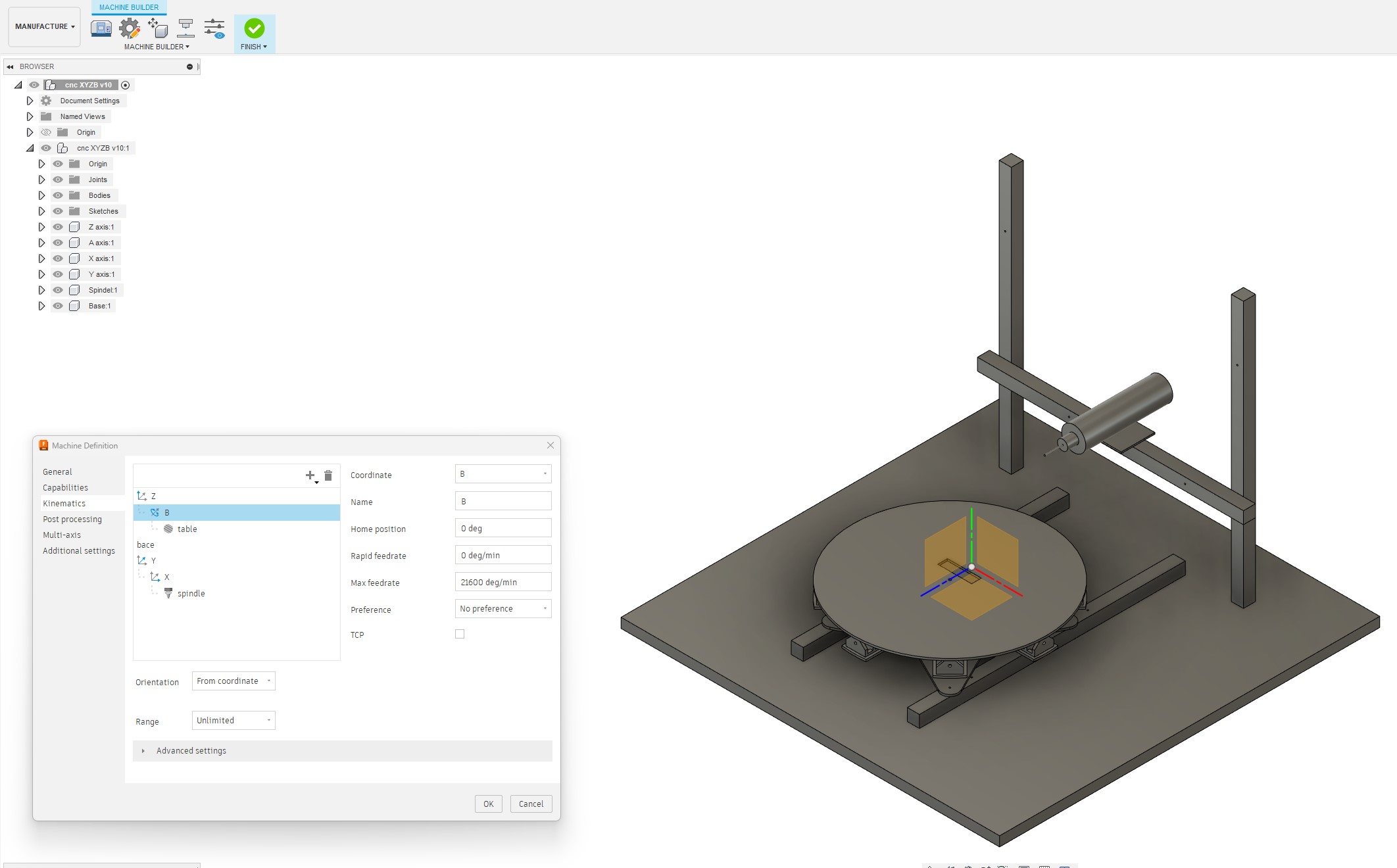Click the Named Views folder icon

(46, 116)
